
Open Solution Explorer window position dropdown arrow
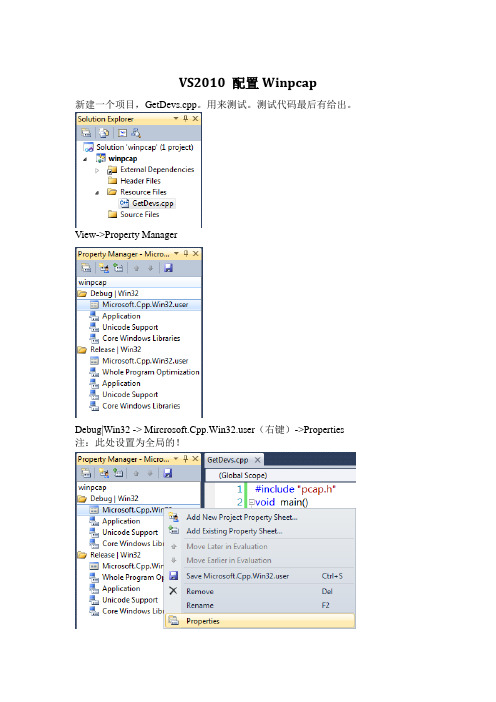coord(176,119)
